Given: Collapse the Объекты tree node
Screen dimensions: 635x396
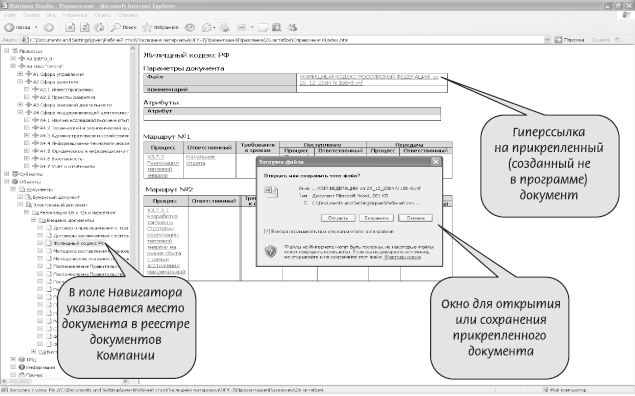Looking at the screenshot, I should (6, 181).
